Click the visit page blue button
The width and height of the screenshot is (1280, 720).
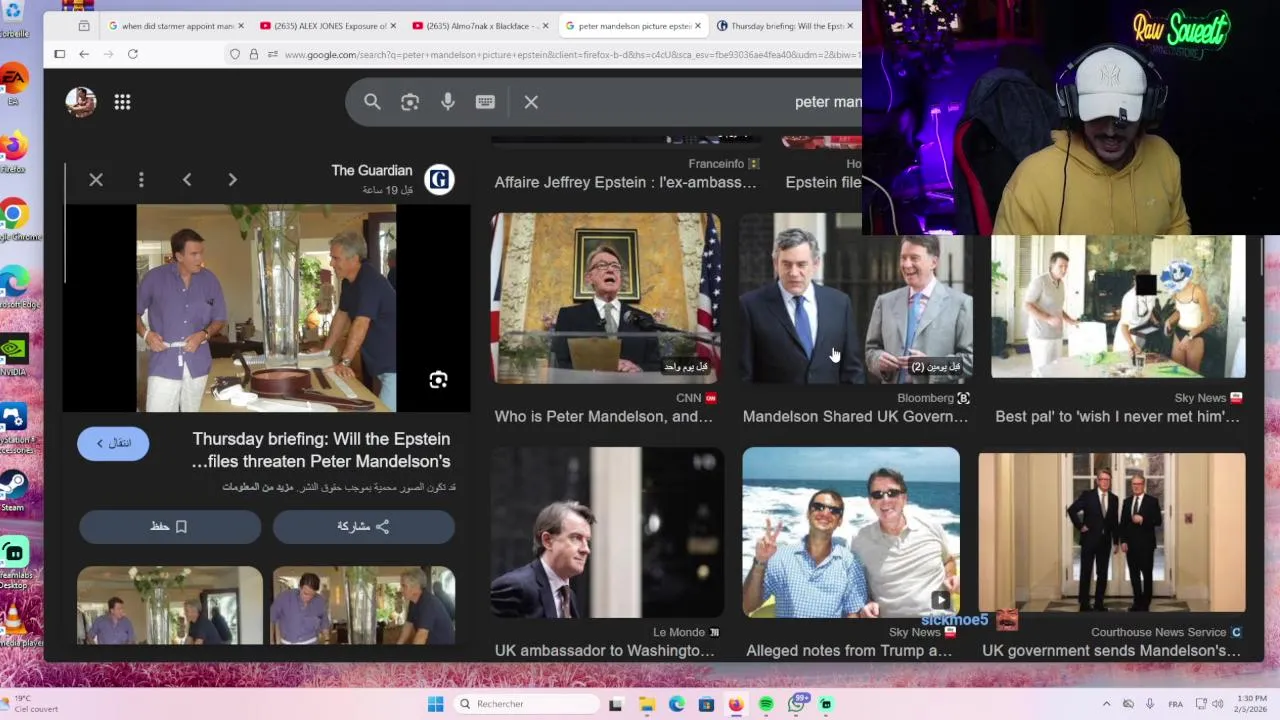113,443
